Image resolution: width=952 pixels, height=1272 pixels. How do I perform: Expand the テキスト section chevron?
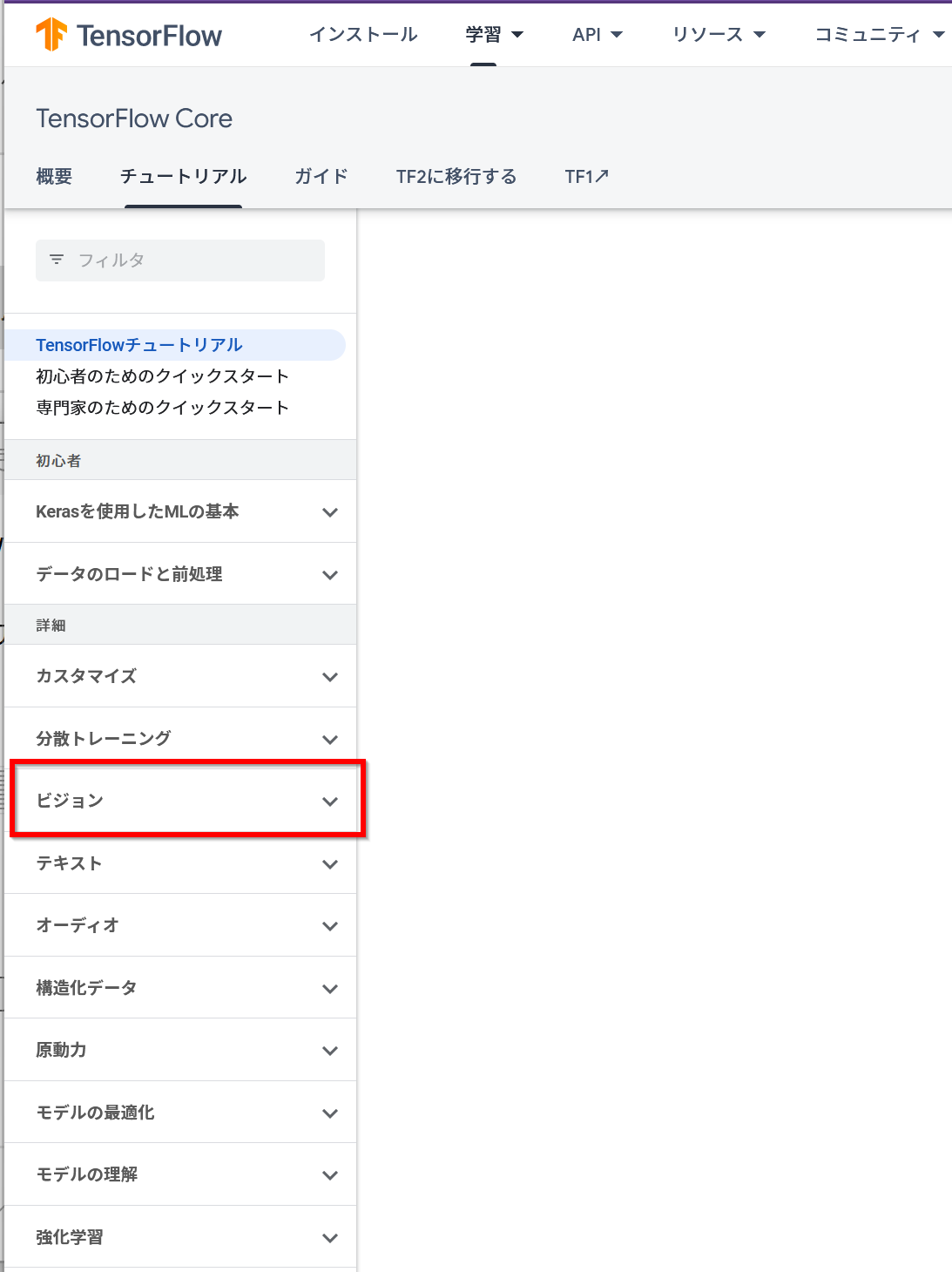point(329,864)
